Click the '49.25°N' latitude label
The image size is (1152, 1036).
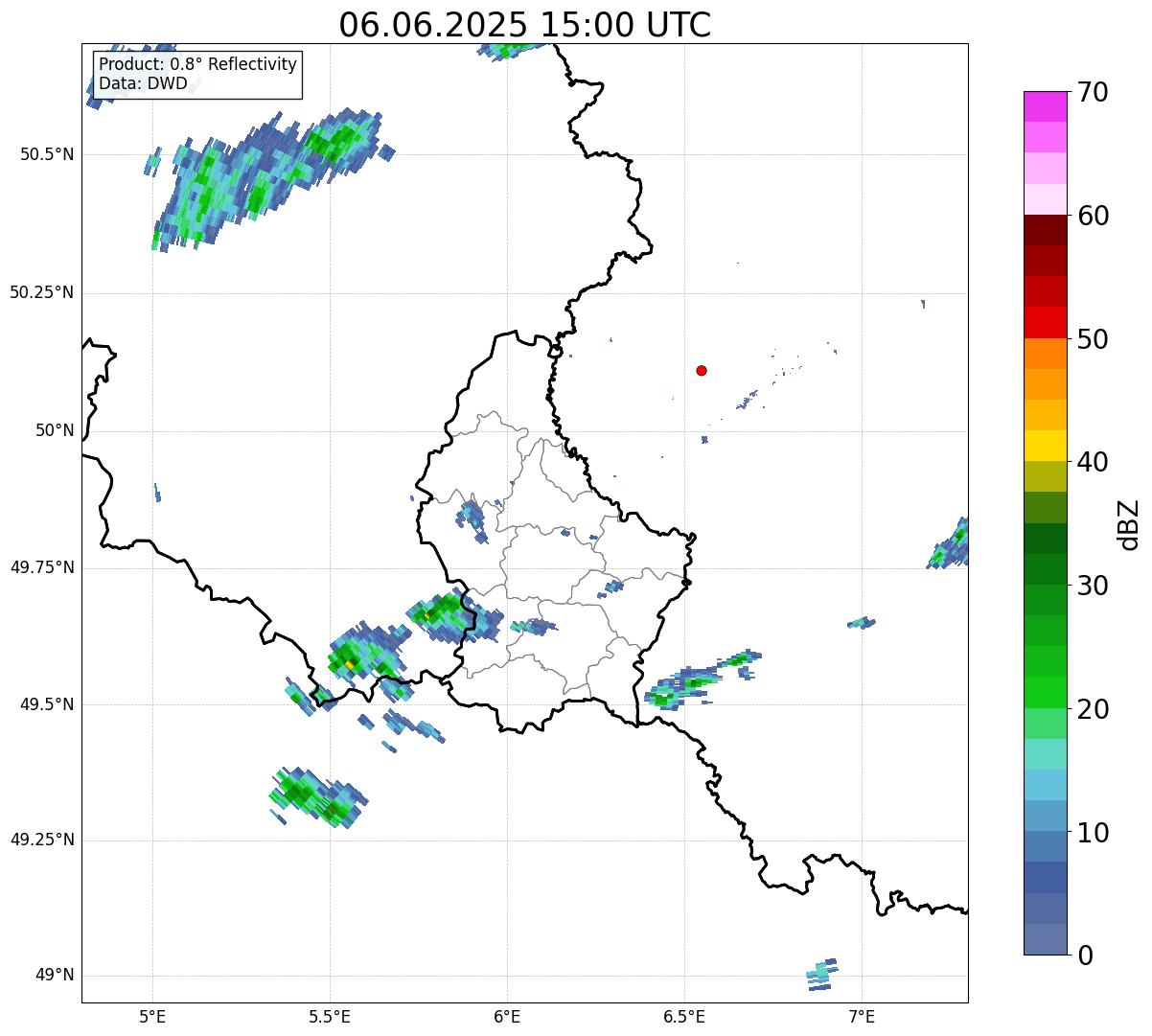coord(41,840)
